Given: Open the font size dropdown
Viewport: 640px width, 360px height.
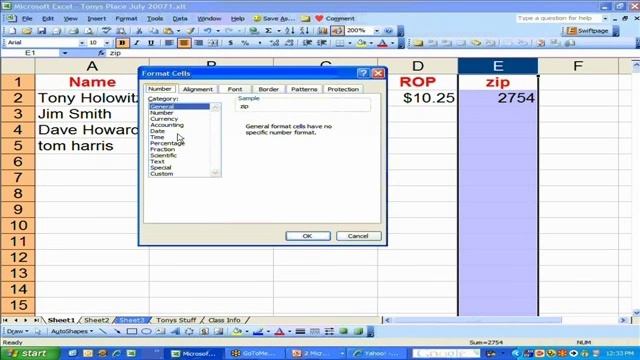Looking at the screenshot, I should (107, 43).
